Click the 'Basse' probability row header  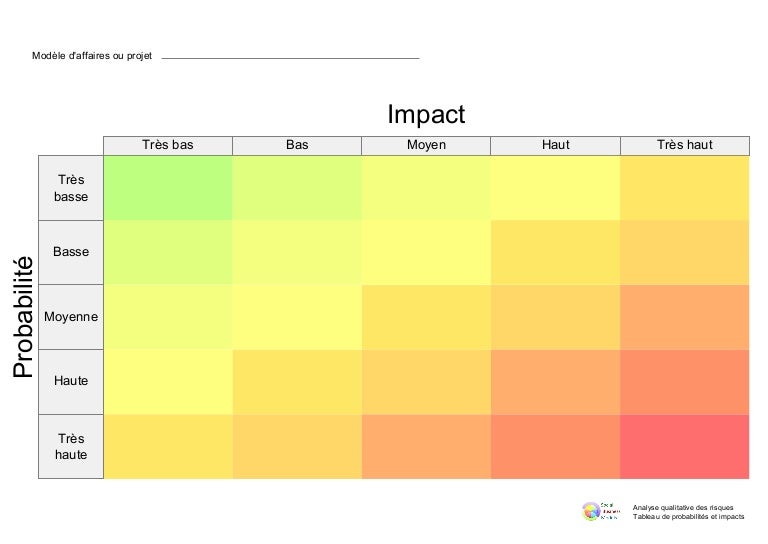coord(71,252)
